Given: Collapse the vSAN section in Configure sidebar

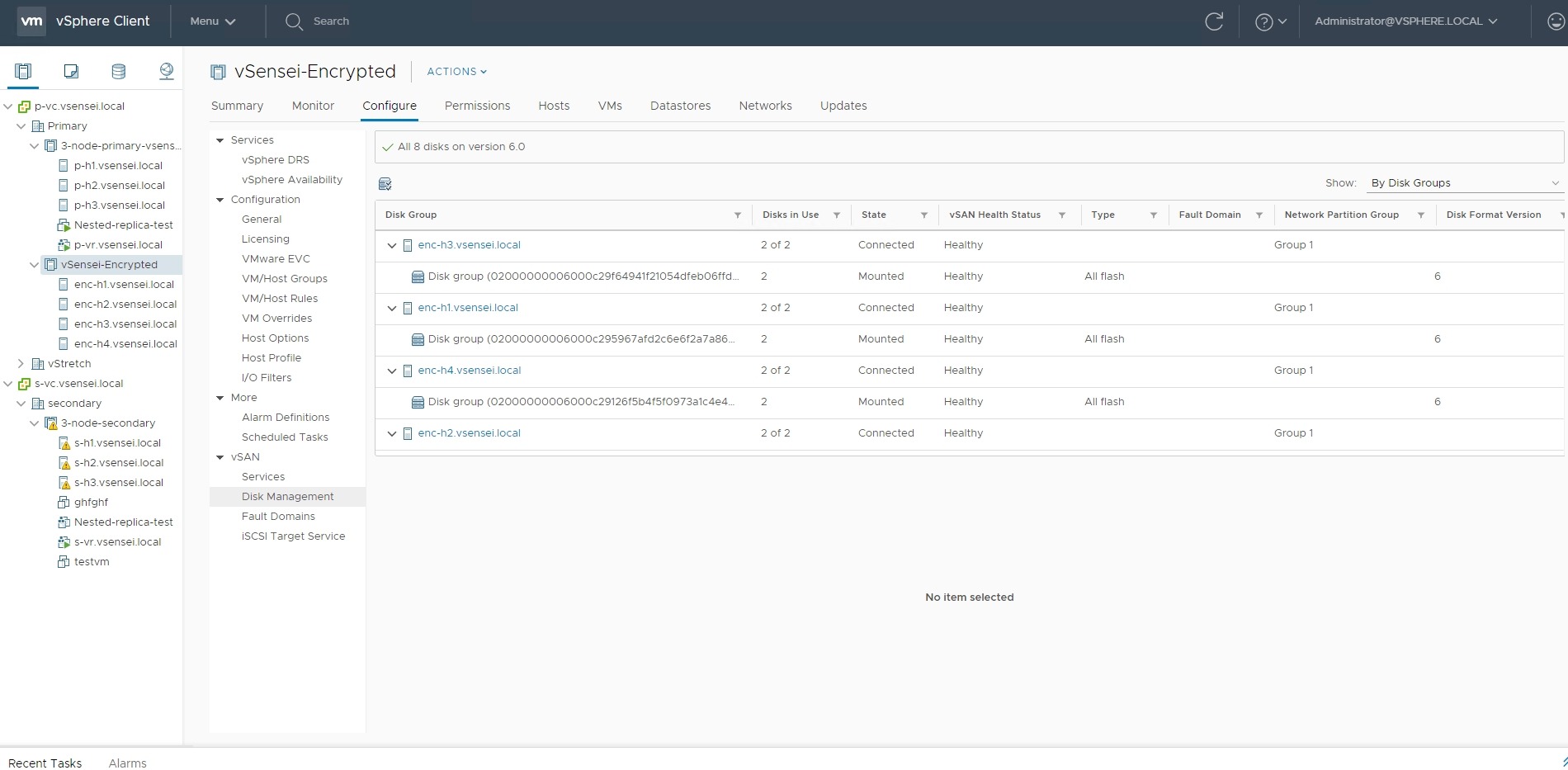Looking at the screenshot, I should pos(220,457).
